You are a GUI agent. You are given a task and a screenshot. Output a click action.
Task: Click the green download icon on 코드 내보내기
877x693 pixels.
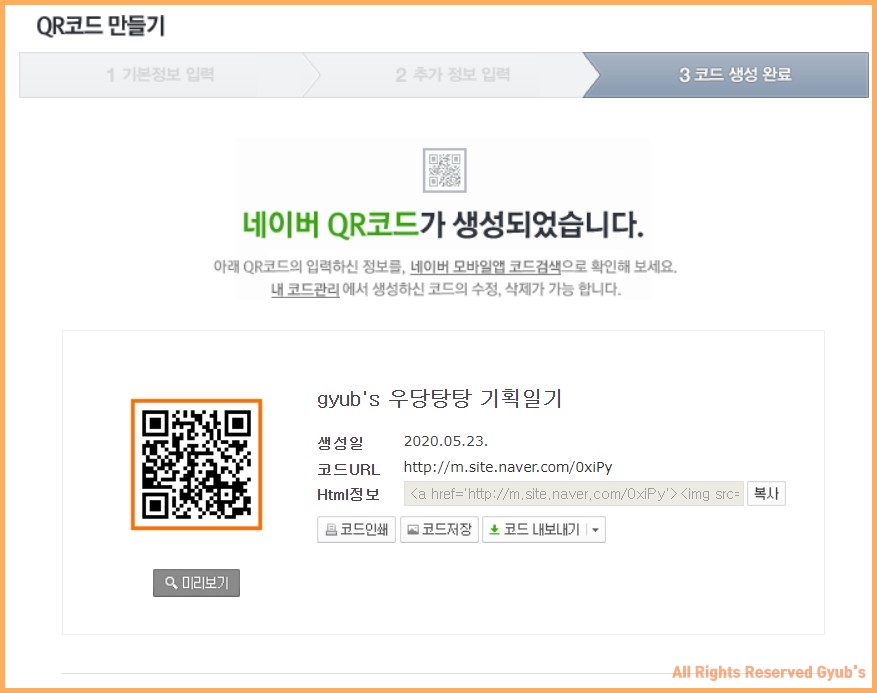click(x=494, y=529)
